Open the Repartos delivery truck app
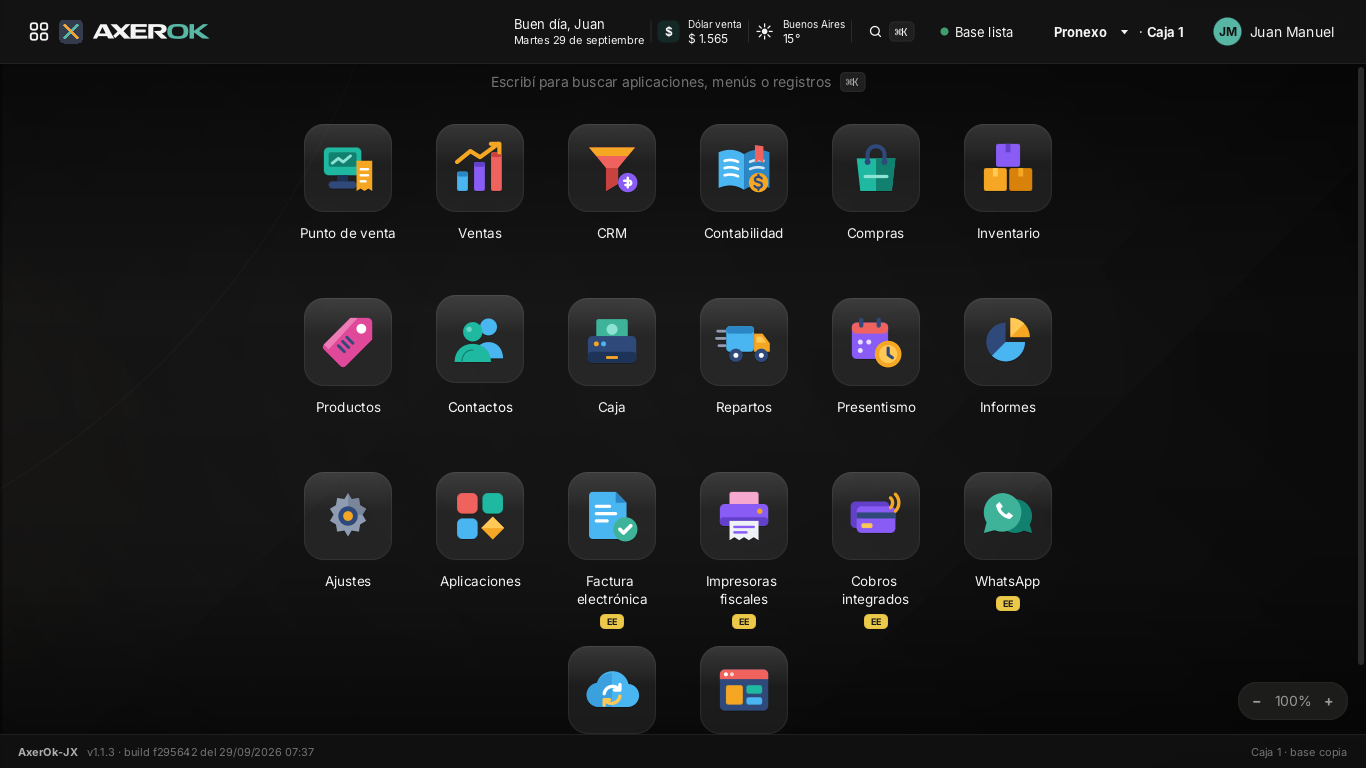The width and height of the screenshot is (1366, 768). pos(744,342)
